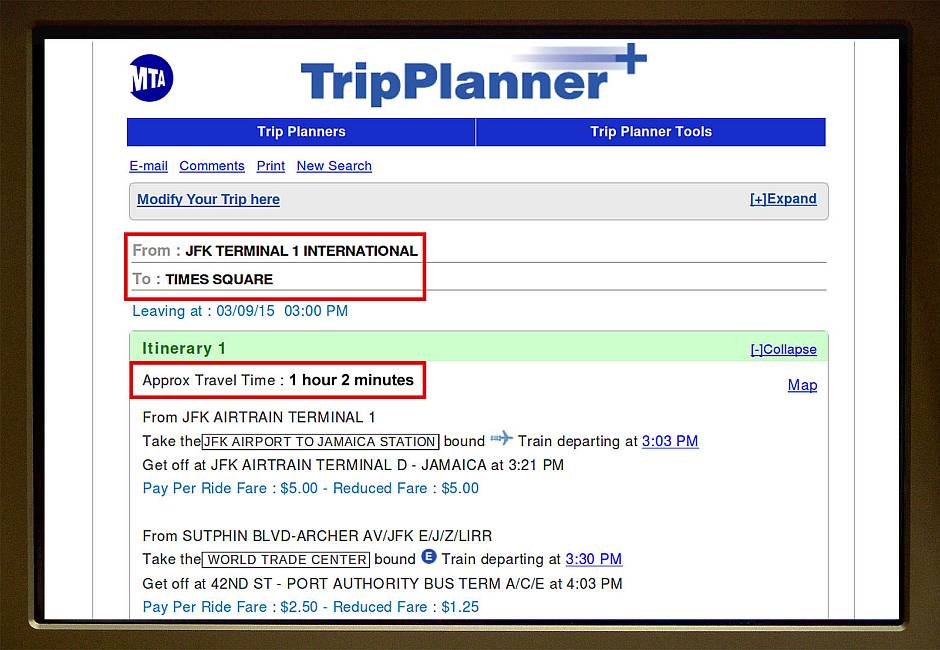
Task: Click From JFK AIRTRAIN TERMINAL 1 line
Action: 259,417
